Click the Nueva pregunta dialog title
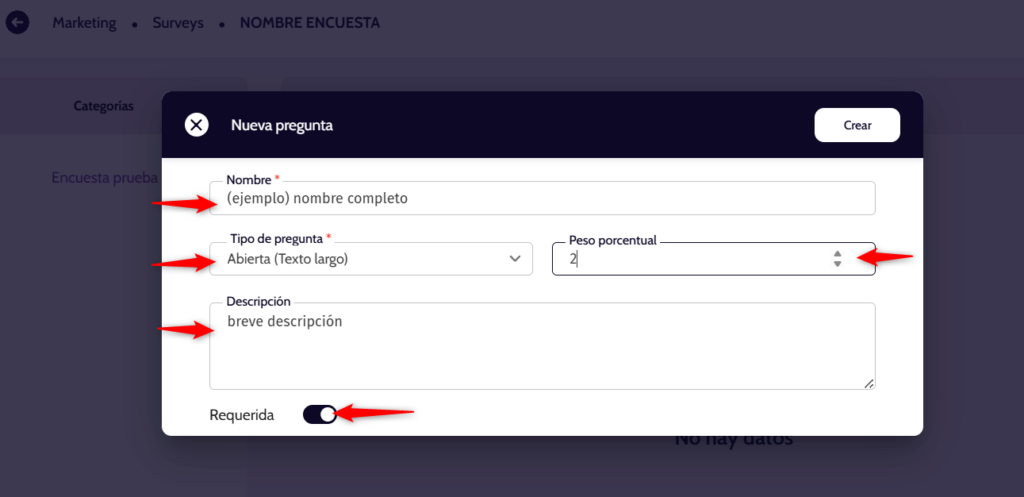Image resolution: width=1024 pixels, height=497 pixels. tap(282, 126)
